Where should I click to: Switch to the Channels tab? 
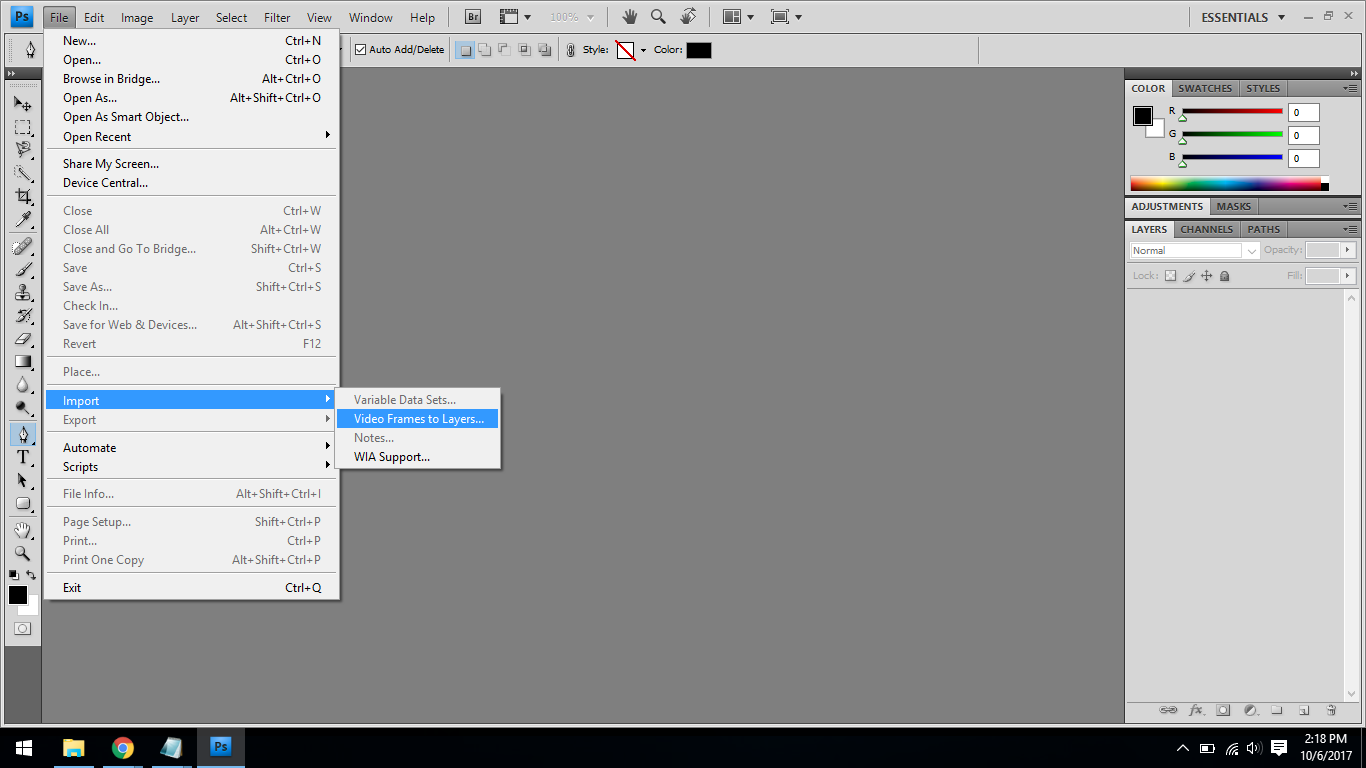(1207, 229)
